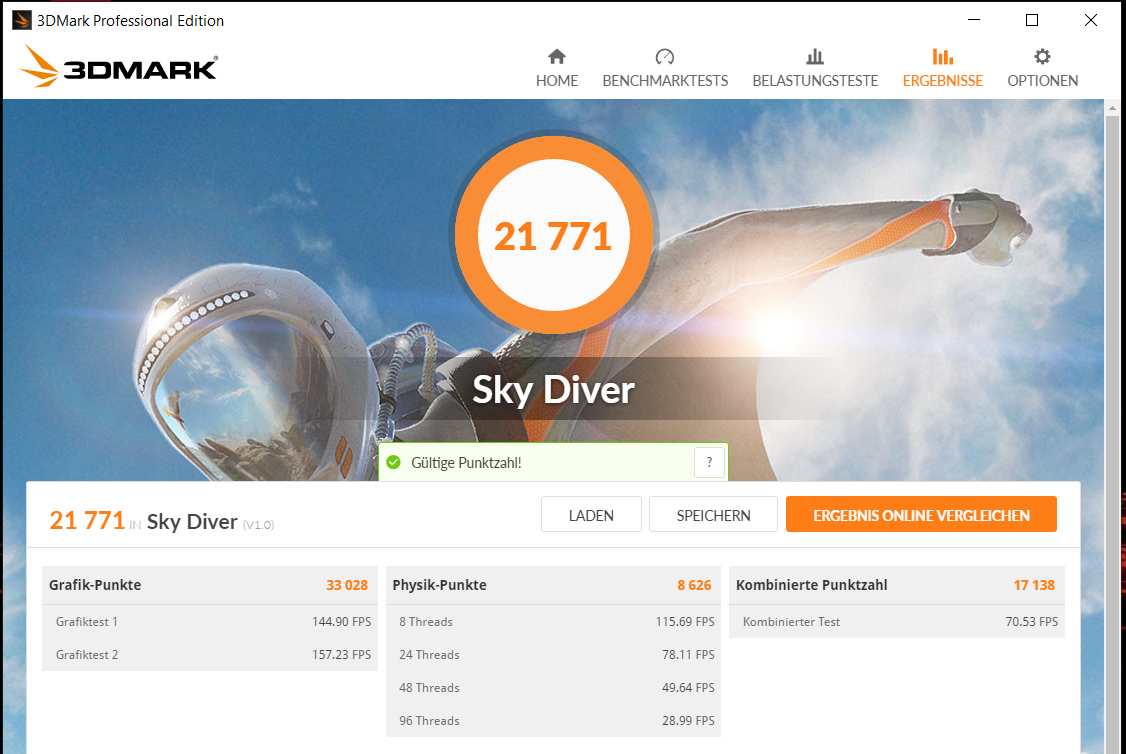Click the SPEICHERN button
This screenshot has width=1126, height=754.
tap(713, 515)
